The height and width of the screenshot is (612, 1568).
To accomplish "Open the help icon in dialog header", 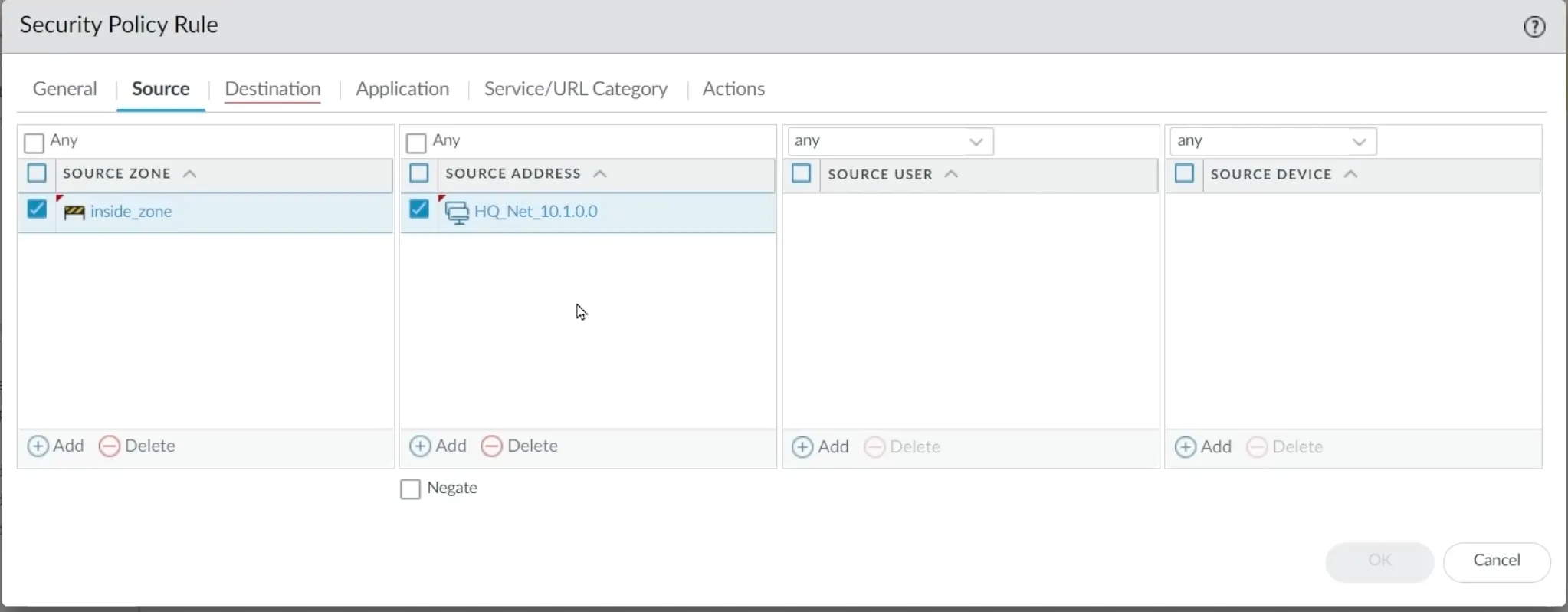I will click(1534, 27).
